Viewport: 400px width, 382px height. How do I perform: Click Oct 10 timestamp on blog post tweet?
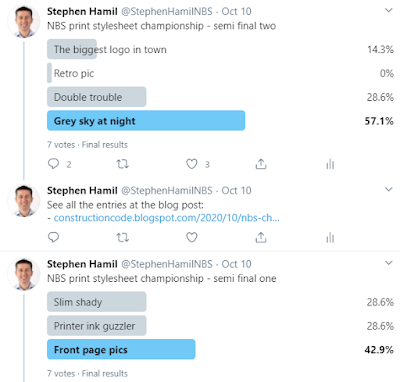(236, 190)
